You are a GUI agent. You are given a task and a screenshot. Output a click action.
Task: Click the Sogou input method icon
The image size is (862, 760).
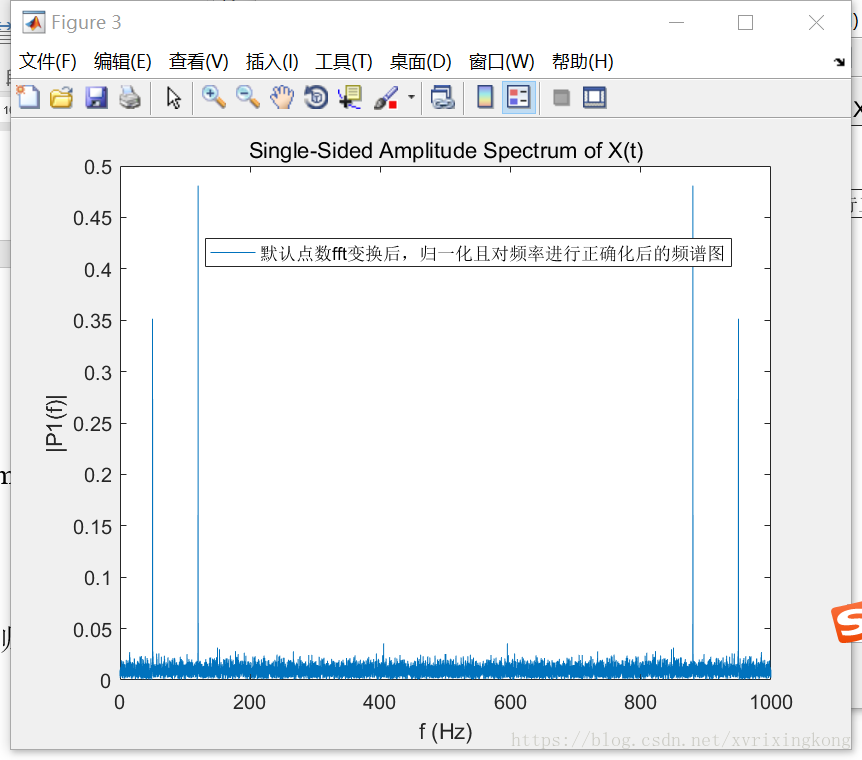[847, 622]
